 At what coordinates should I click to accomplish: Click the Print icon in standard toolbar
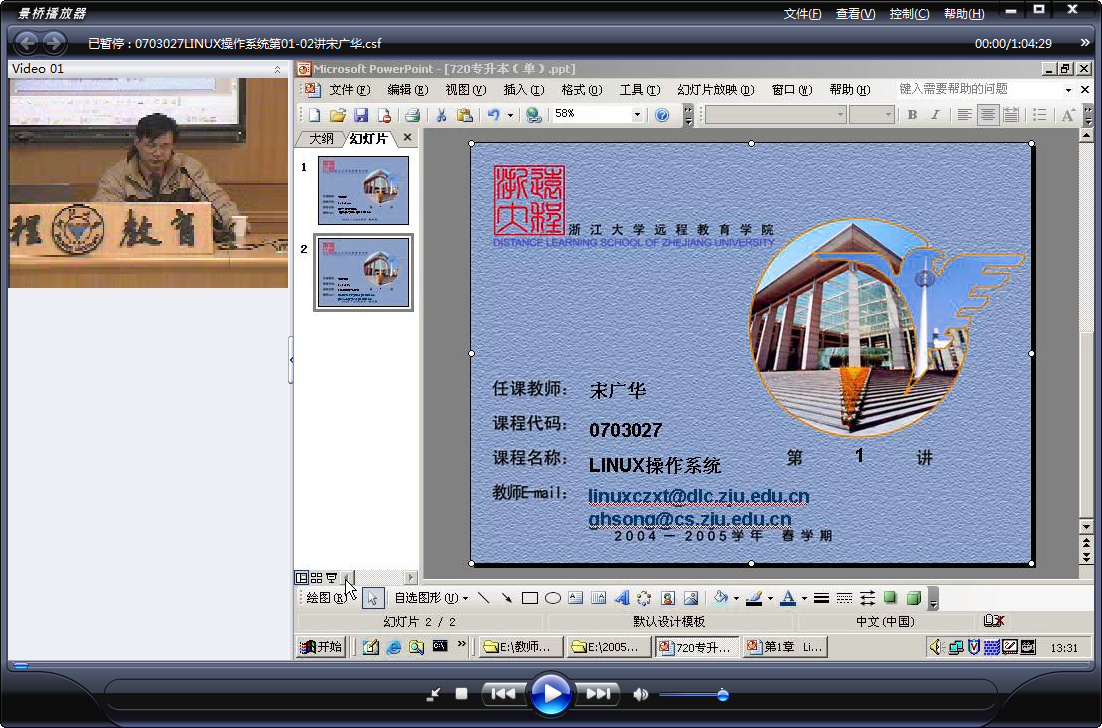tap(413, 115)
